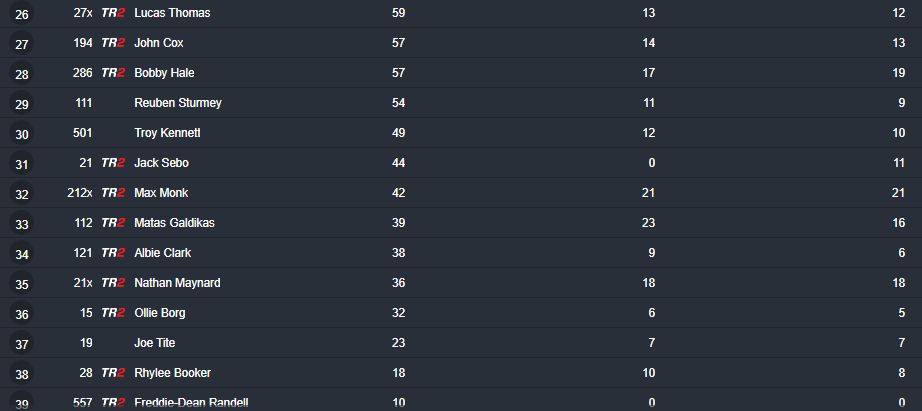Click Matas Galdikas total points 39

(x=399, y=223)
